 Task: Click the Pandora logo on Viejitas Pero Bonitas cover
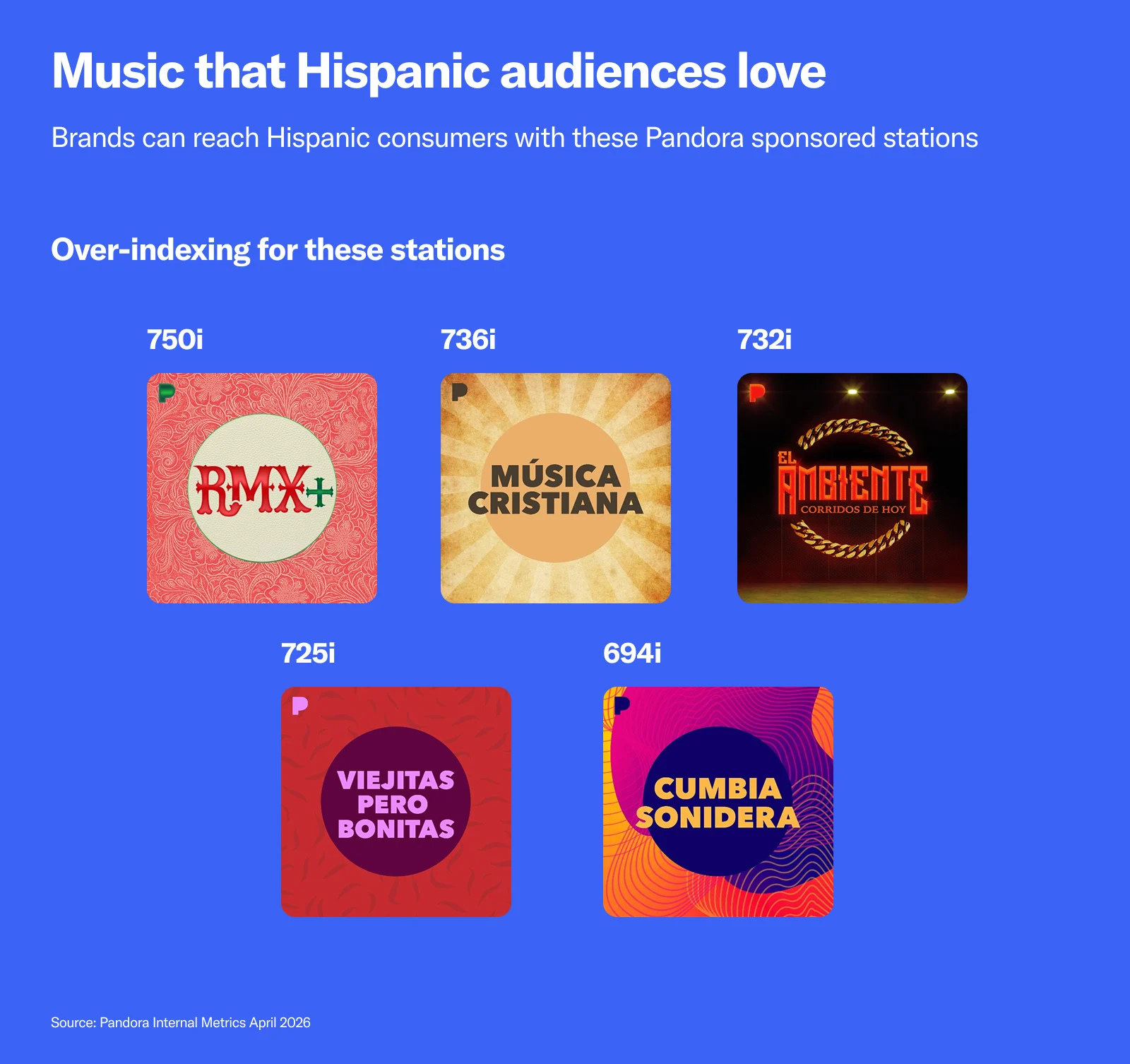coord(300,706)
